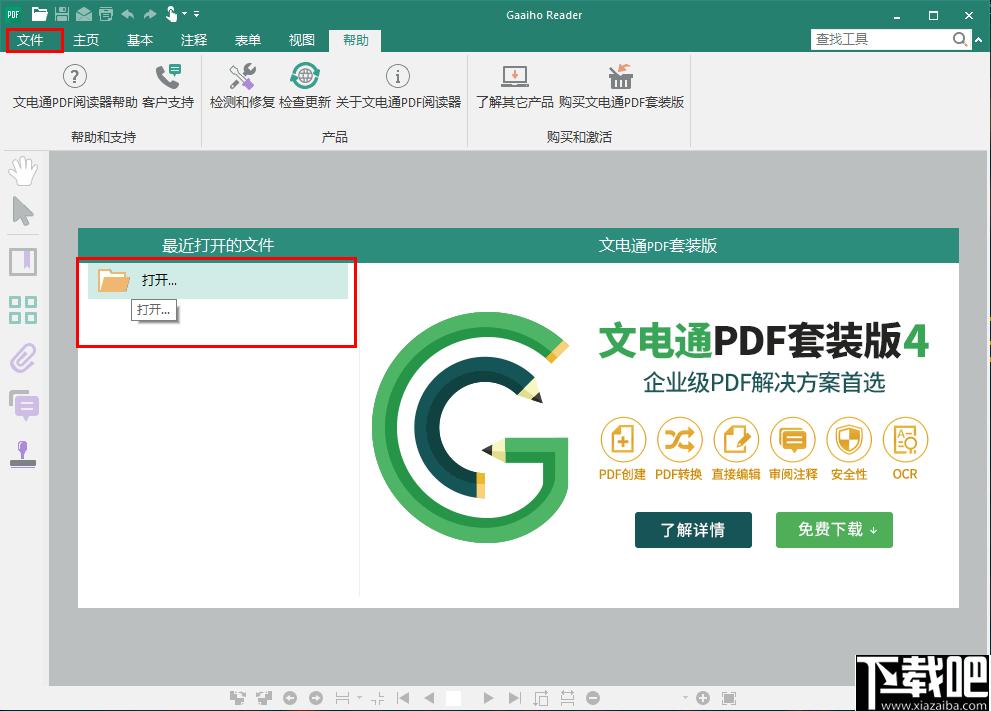Select the 帮助 ribbon tab
Viewport: 991px width, 711px height.
(x=355, y=40)
